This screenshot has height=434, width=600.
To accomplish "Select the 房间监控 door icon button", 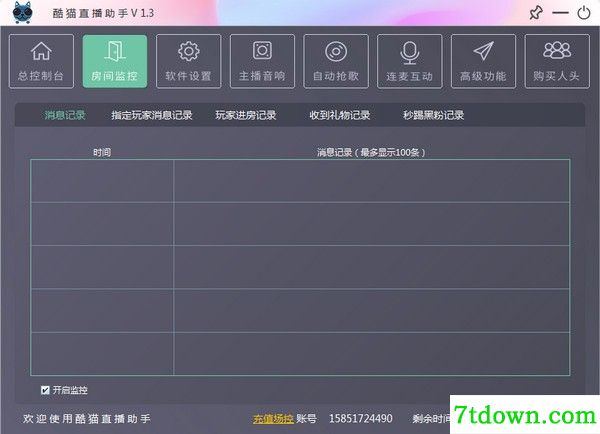I will click(x=115, y=61).
